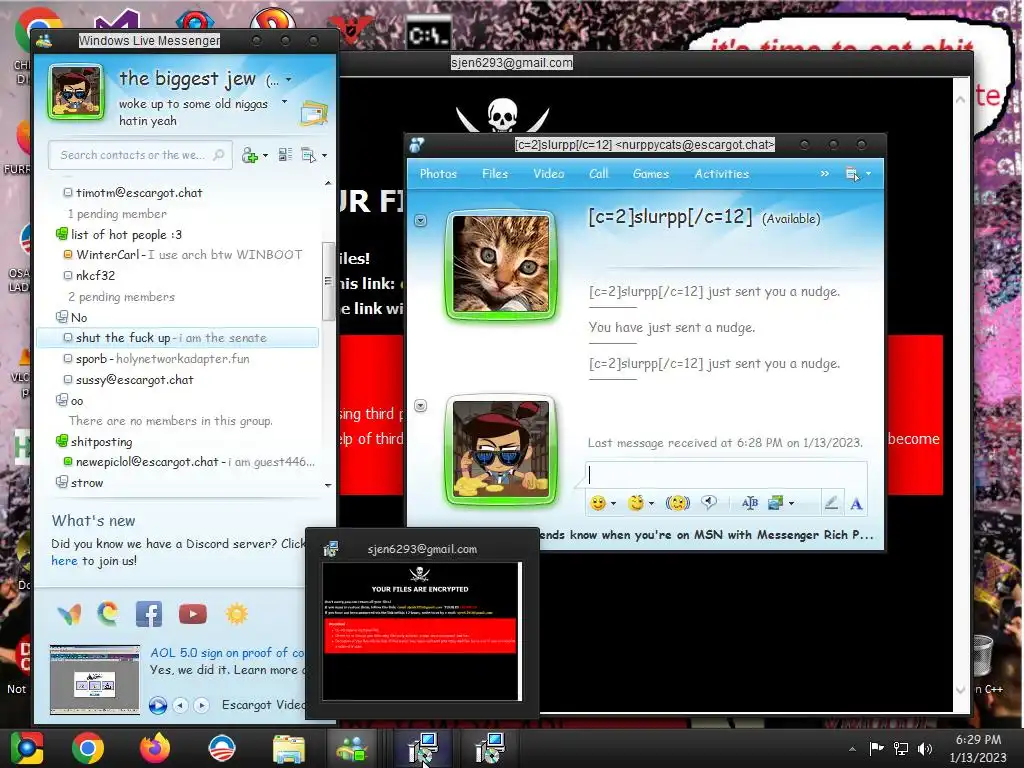Collapse your own display picture

pyautogui.click(x=421, y=406)
